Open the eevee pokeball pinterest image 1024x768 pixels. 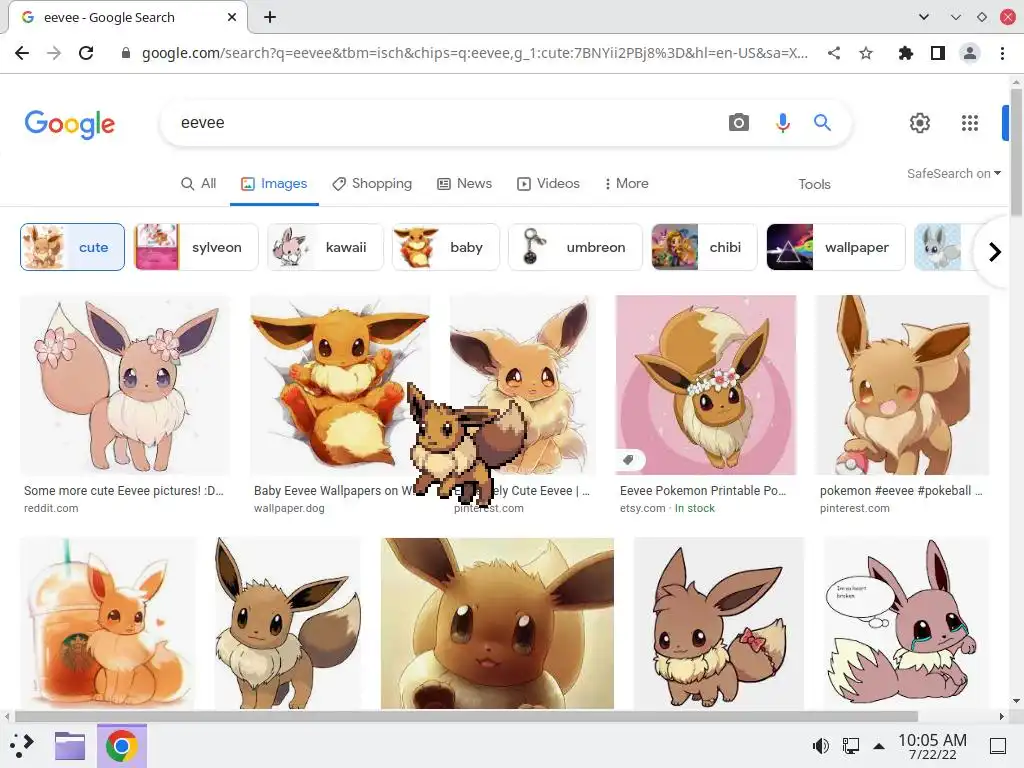[903, 385]
